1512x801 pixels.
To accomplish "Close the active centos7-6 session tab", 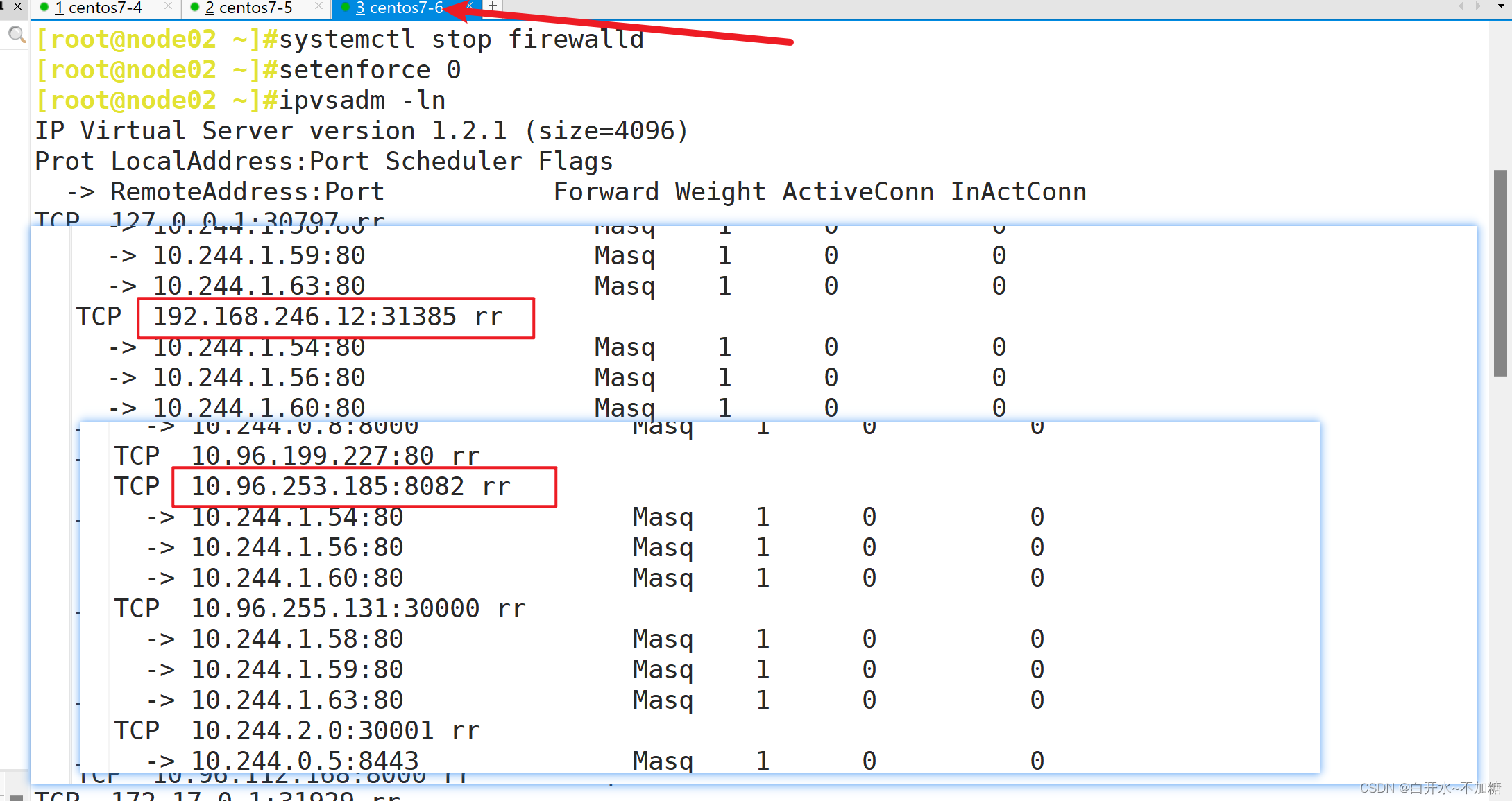I will coord(470,6).
